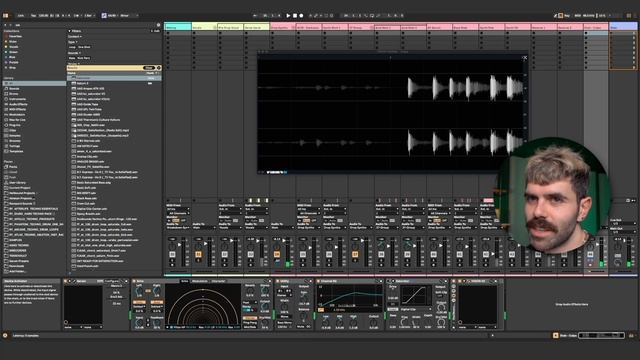Open the Tunings library category

(x=14, y=146)
